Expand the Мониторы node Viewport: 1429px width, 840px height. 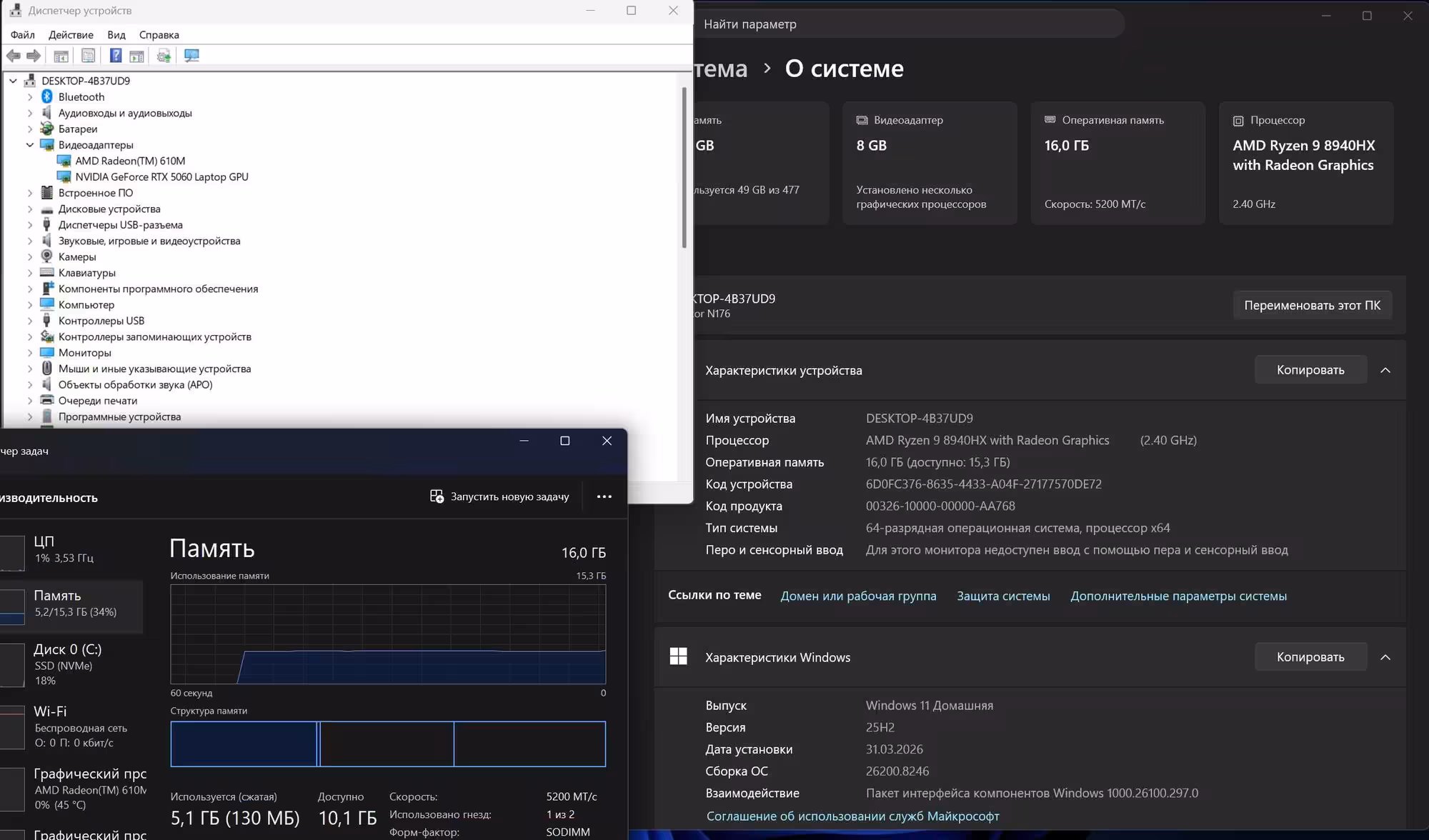pos(30,352)
